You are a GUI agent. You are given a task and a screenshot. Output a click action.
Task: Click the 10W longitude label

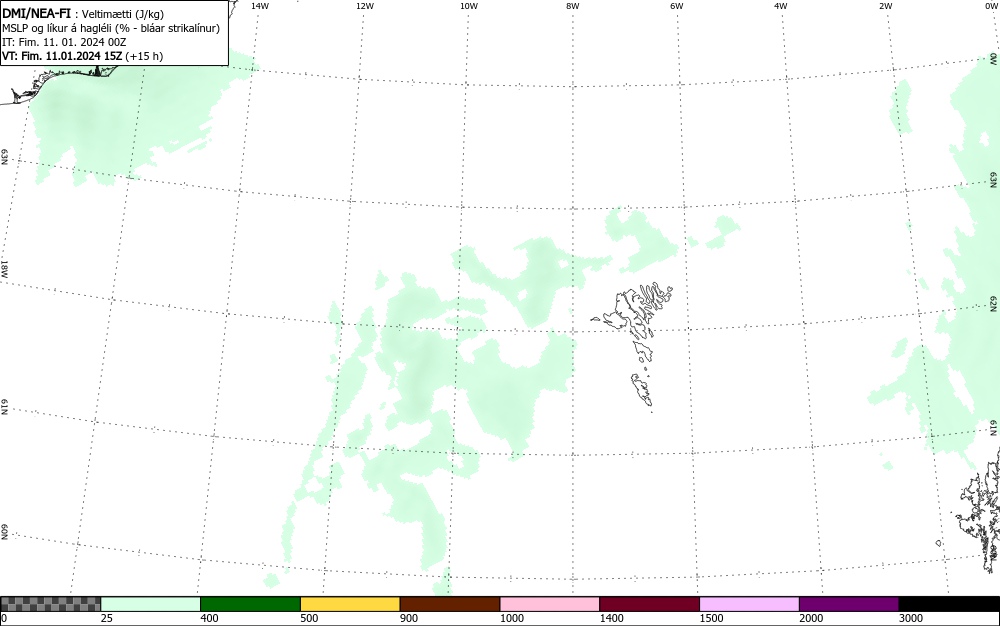[469, 6]
